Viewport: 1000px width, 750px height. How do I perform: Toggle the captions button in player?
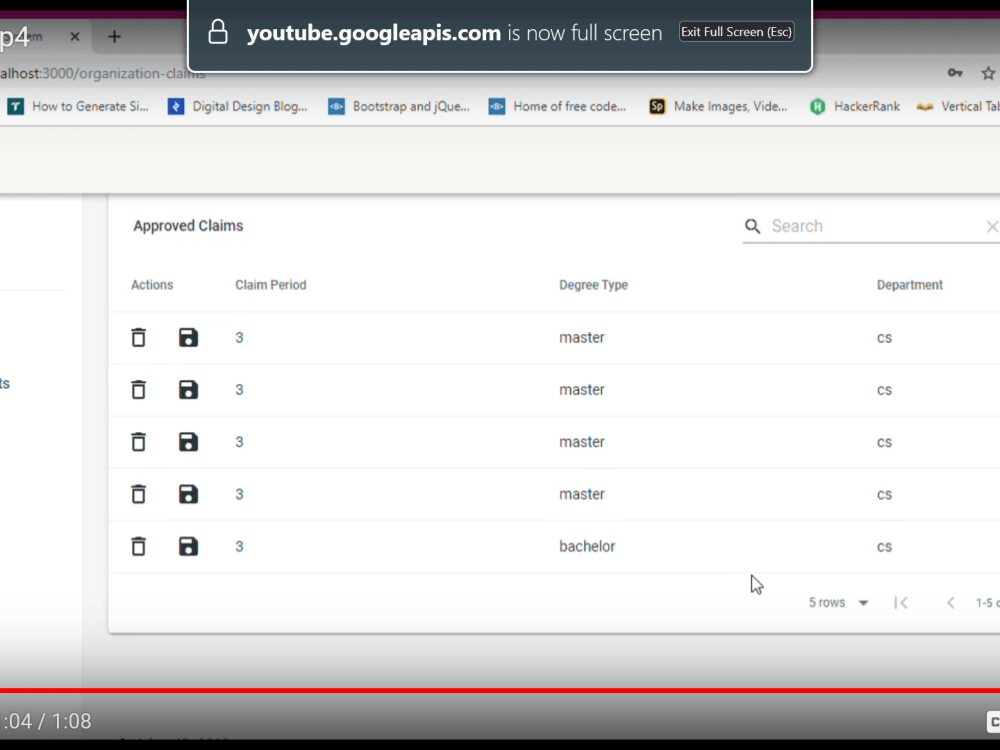tap(993, 721)
